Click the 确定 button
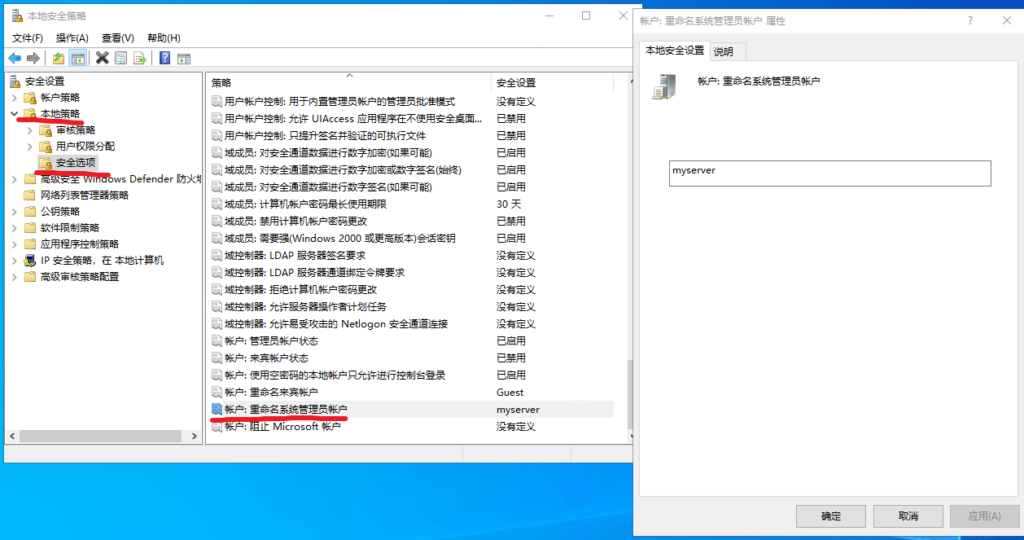The width and height of the screenshot is (1024, 540). pyautogui.click(x=830, y=516)
